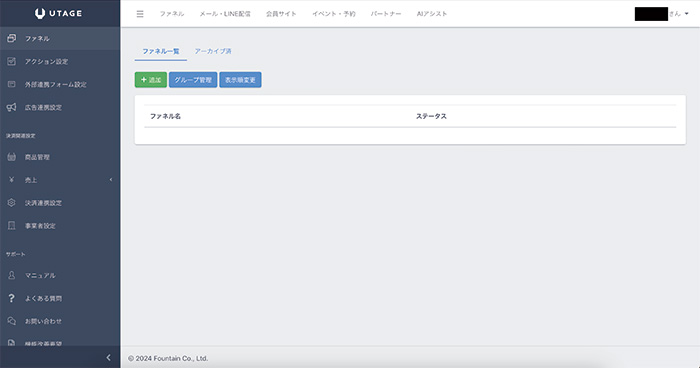The height and width of the screenshot is (368, 700).
Task: Click the 商品管理 basket icon
Action: click(12, 157)
